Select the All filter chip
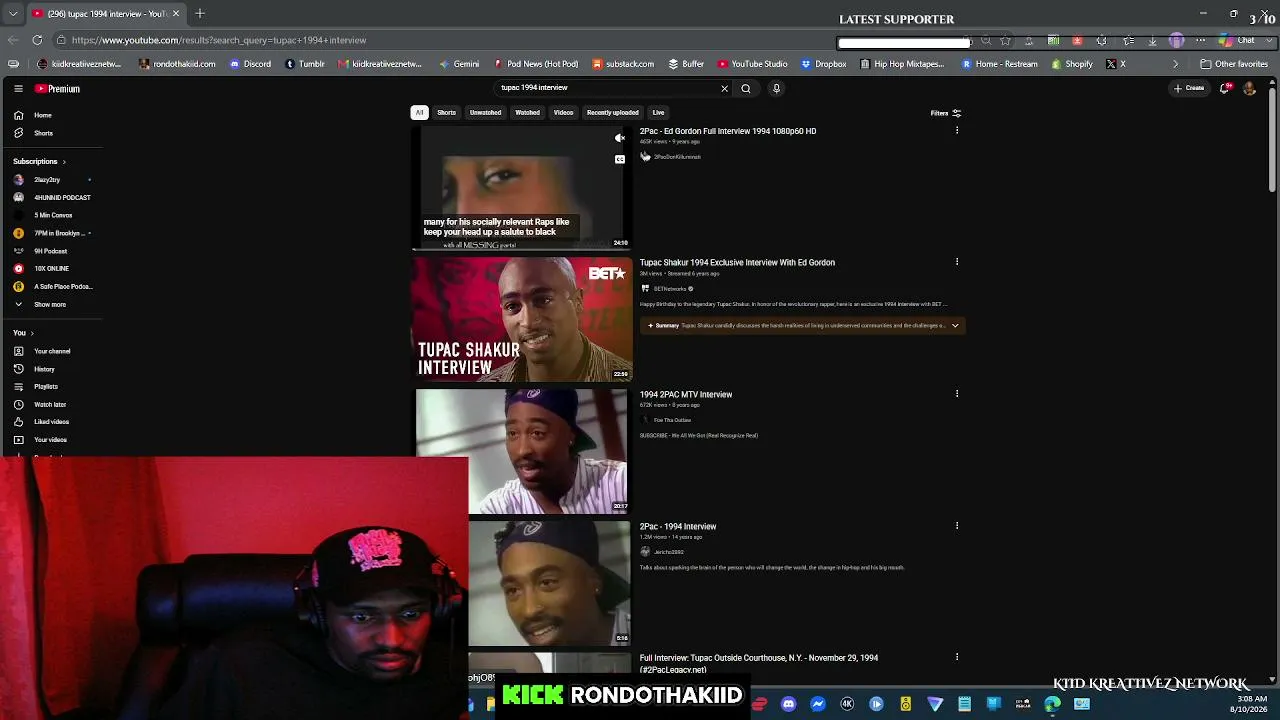 (x=419, y=113)
